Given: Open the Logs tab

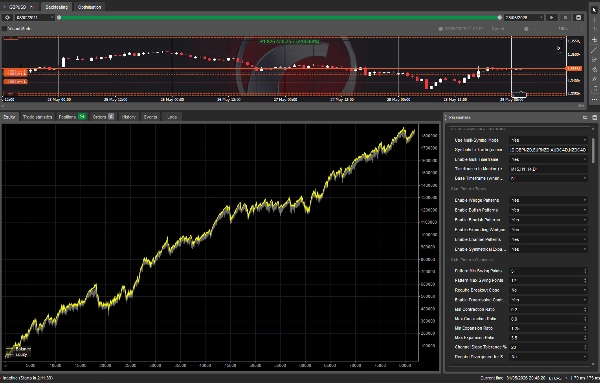Looking at the screenshot, I should (x=172, y=117).
